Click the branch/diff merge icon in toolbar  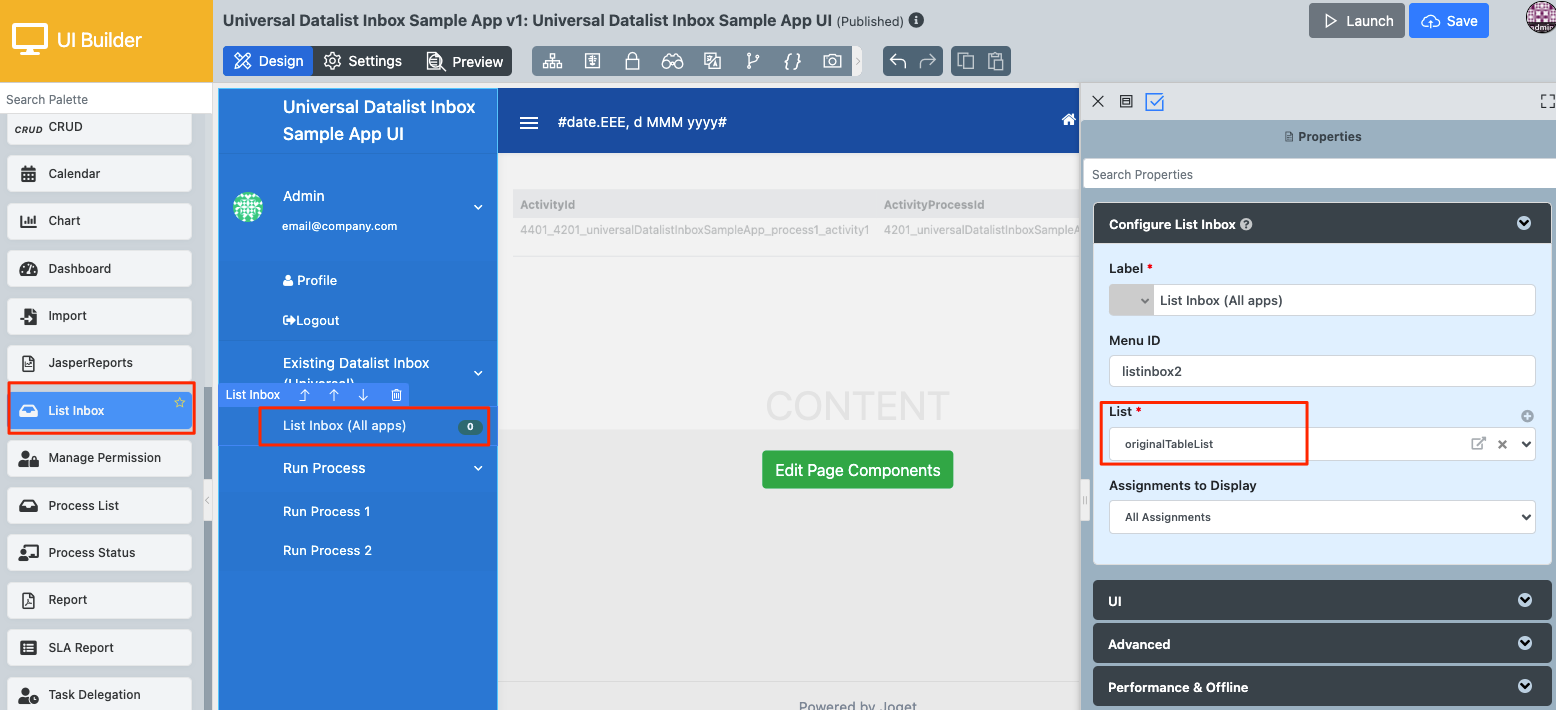tap(752, 61)
